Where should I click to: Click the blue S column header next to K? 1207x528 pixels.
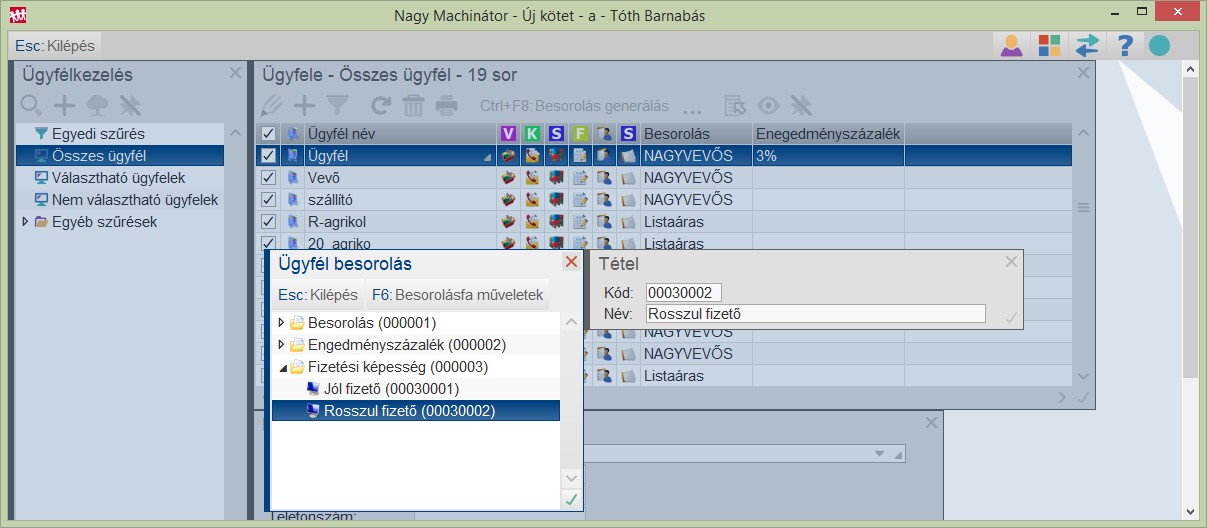(x=556, y=133)
